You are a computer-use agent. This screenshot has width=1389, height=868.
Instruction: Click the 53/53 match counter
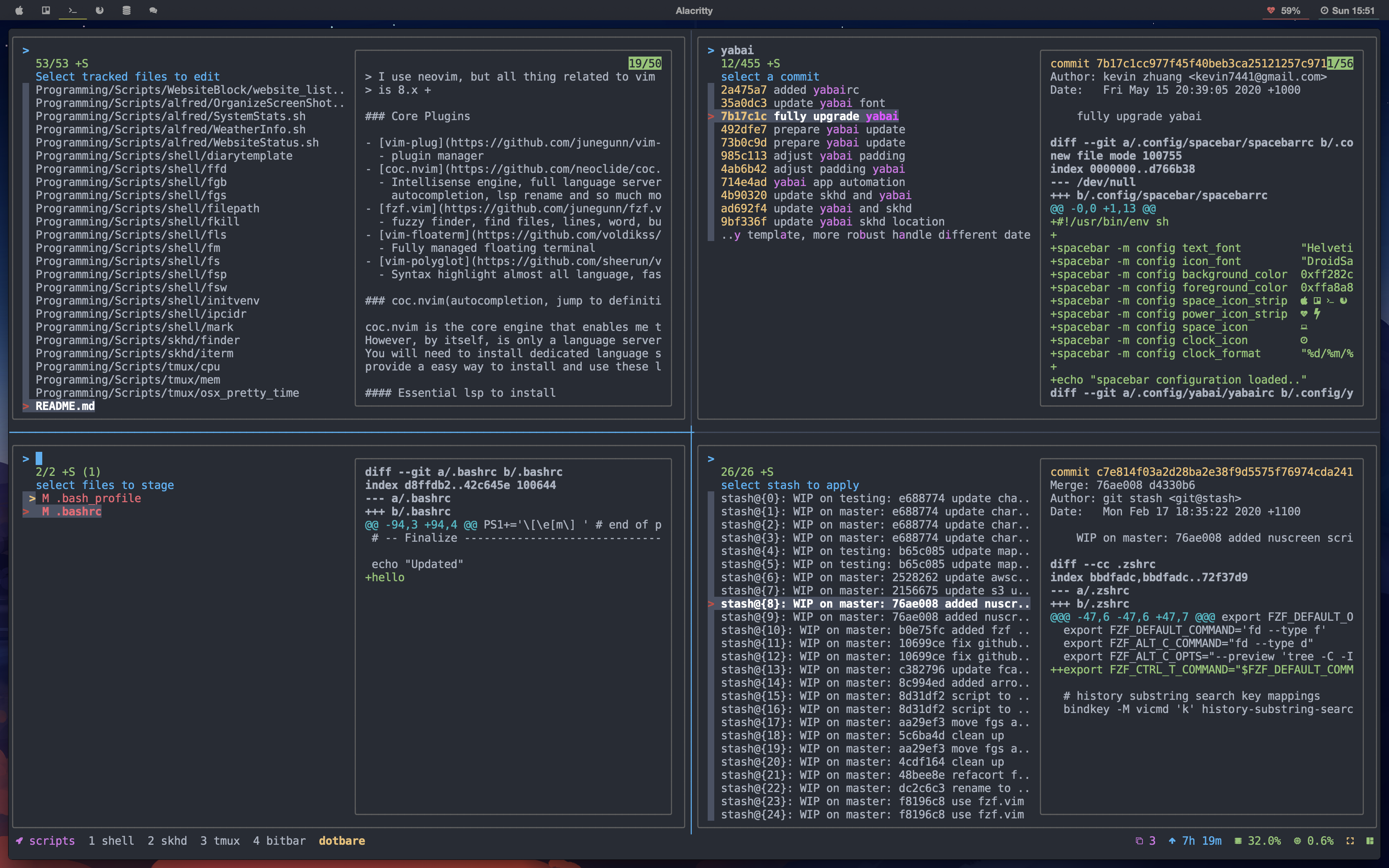click(62, 63)
